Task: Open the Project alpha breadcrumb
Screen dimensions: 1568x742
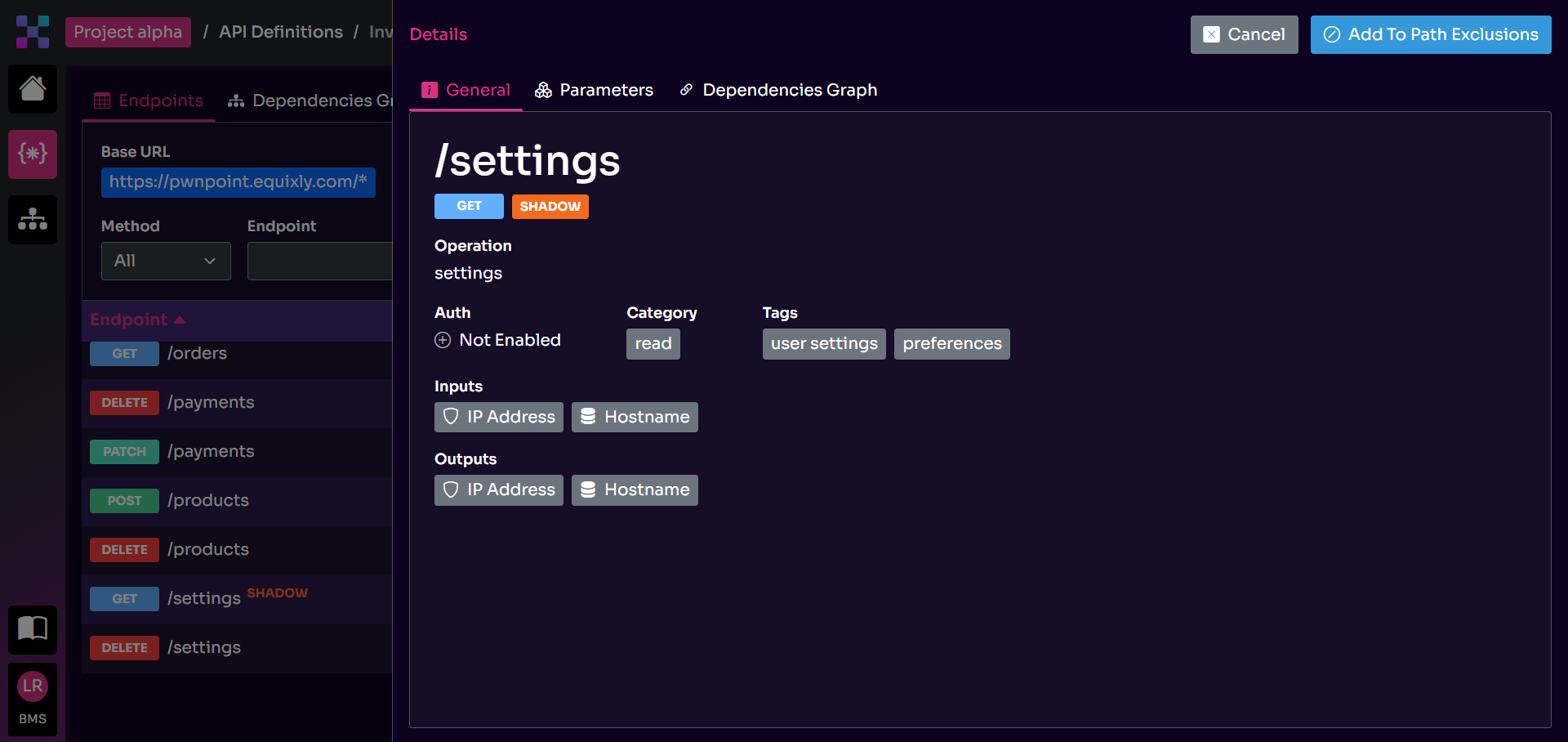Action: point(128,32)
